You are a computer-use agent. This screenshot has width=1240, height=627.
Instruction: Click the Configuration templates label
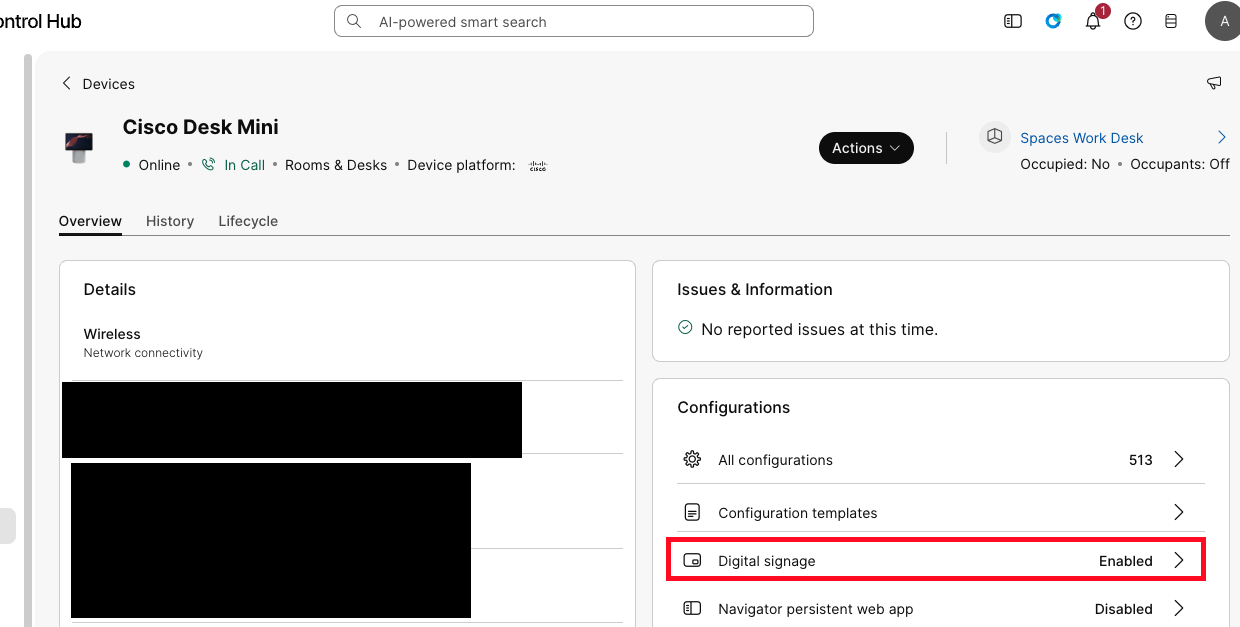click(798, 513)
